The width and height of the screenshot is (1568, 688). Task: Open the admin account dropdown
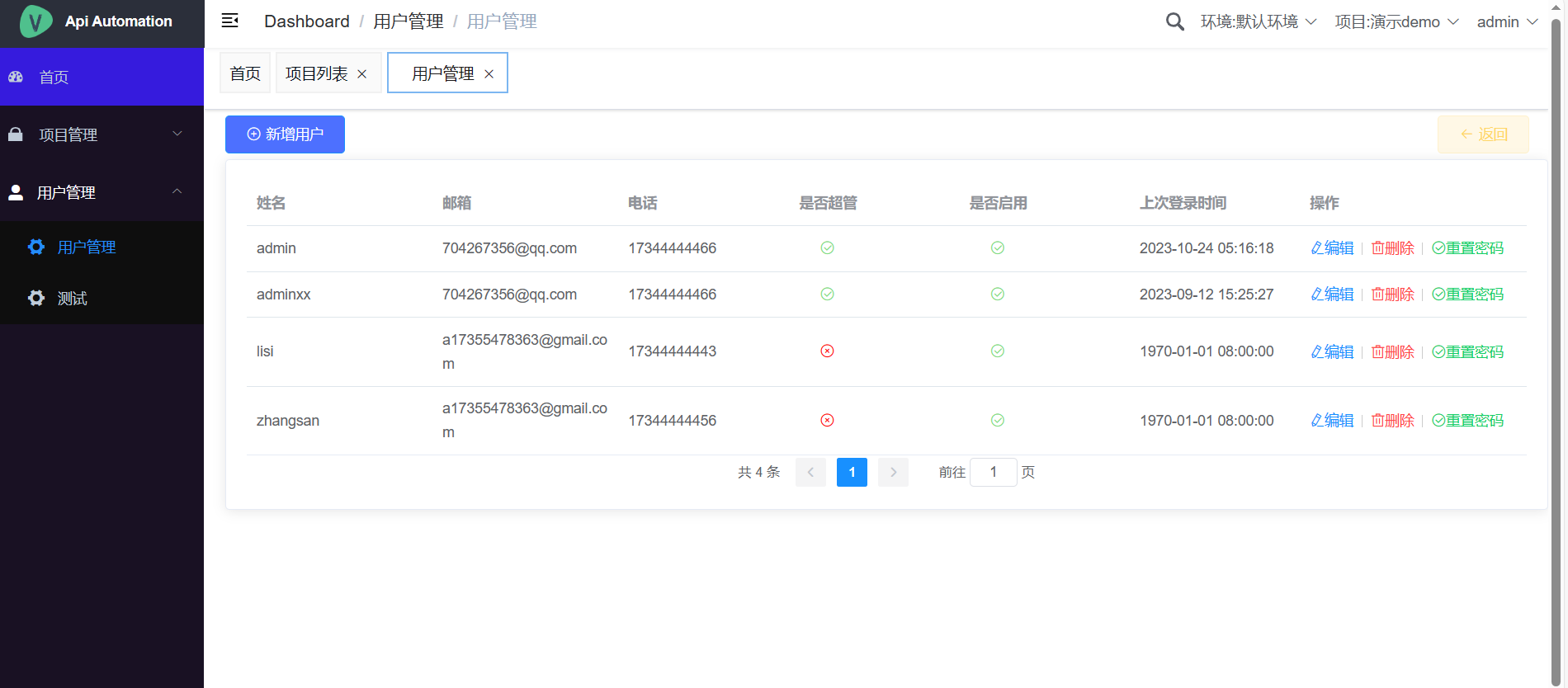coord(1507,22)
